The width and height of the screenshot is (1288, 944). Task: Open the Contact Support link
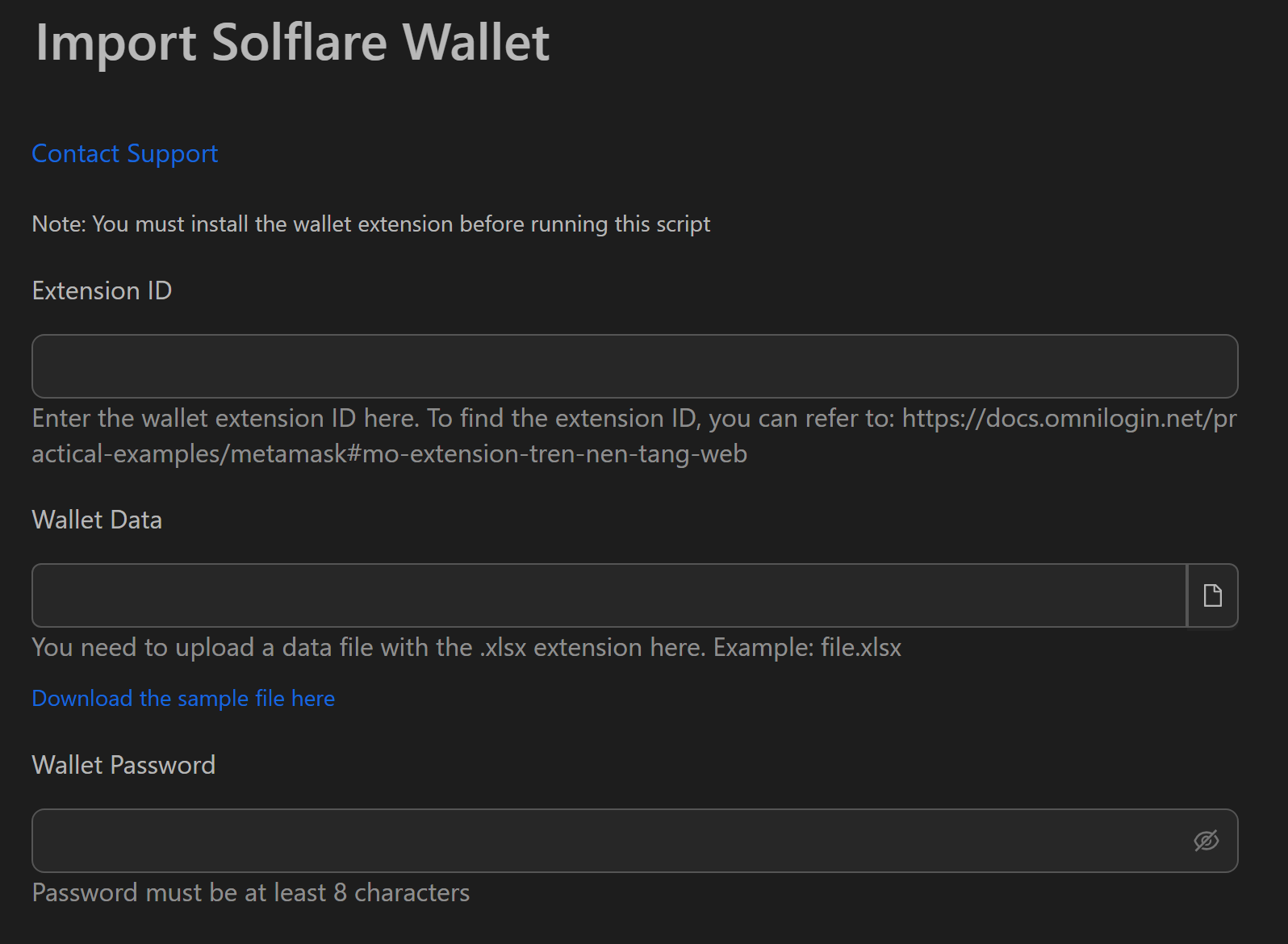coord(125,153)
